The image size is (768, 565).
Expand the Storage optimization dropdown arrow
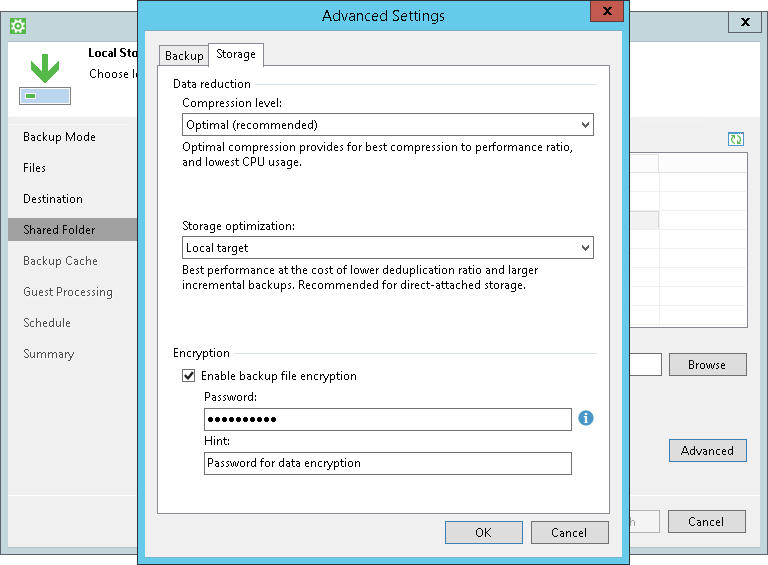pos(585,248)
